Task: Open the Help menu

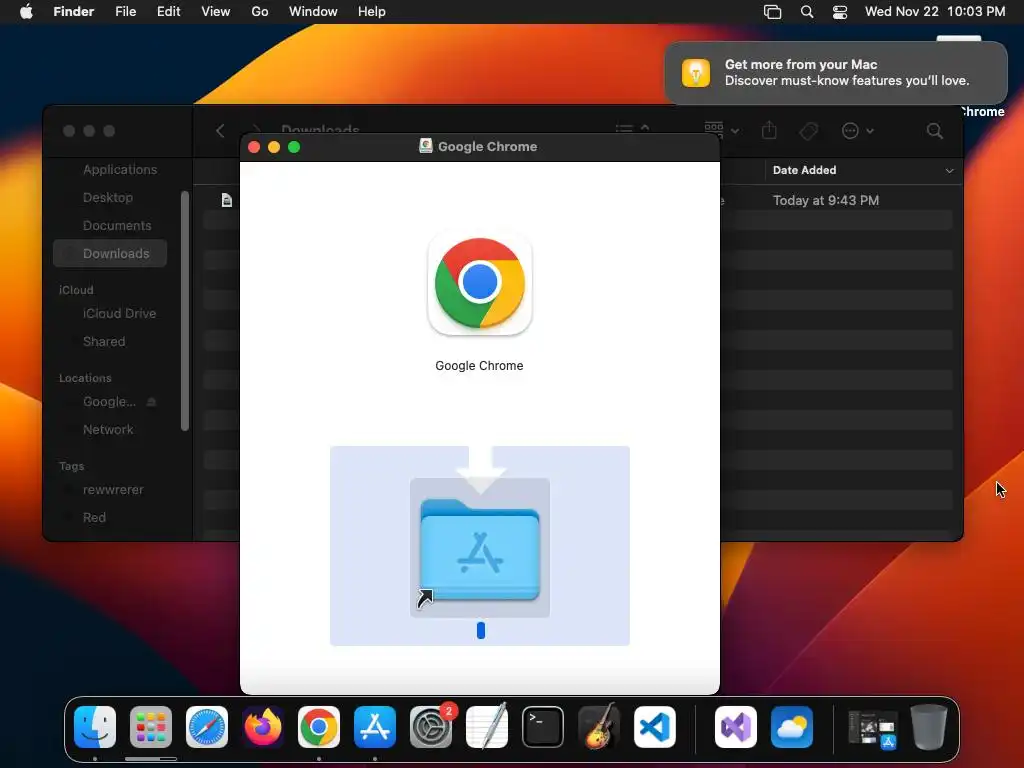Action: tap(372, 12)
